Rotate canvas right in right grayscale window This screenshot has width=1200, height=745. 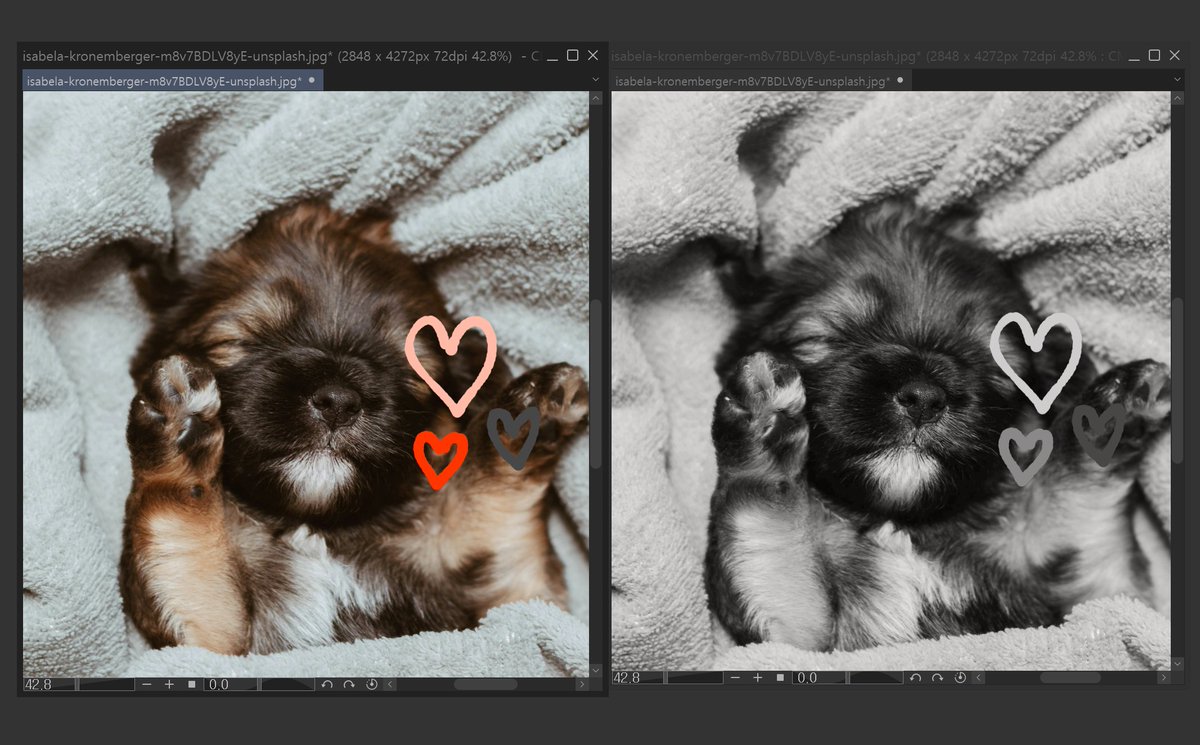tap(937, 678)
